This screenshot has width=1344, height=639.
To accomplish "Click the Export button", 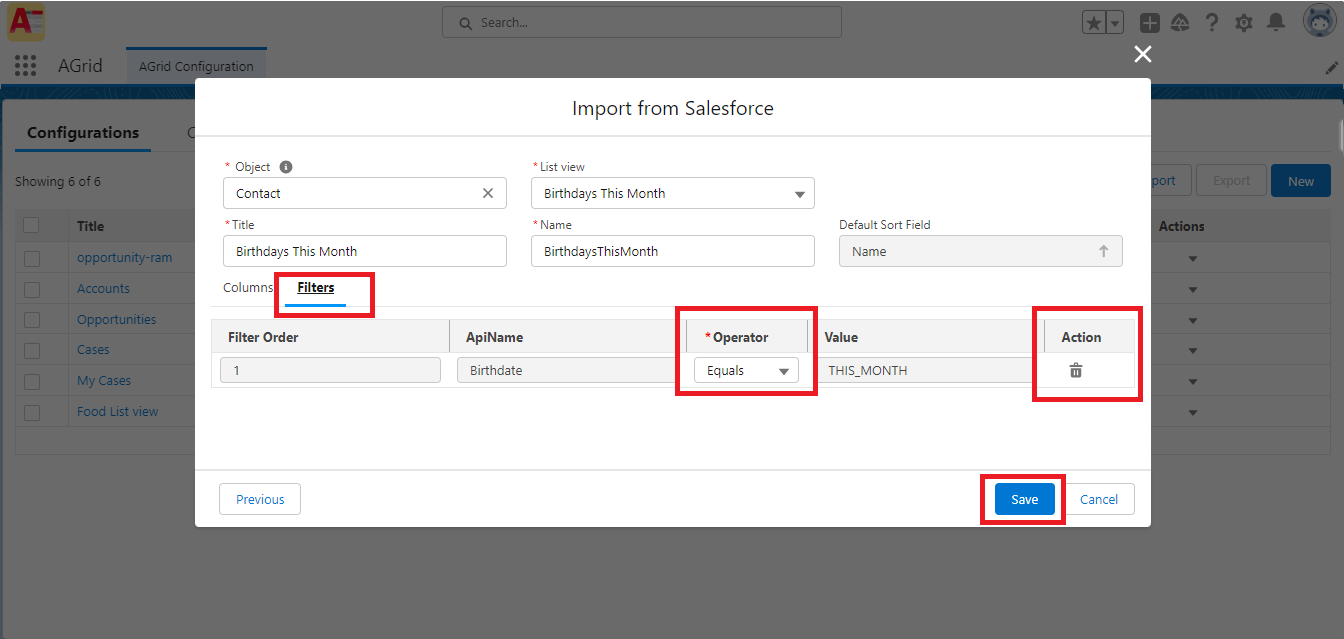I will [x=1232, y=181].
